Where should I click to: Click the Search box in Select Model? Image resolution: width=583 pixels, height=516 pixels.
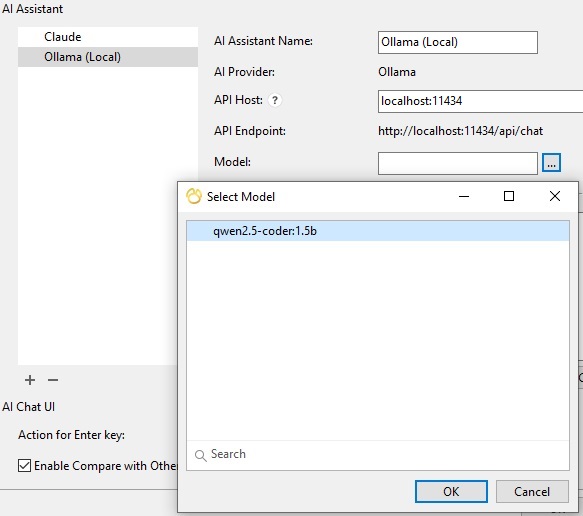pos(378,455)
